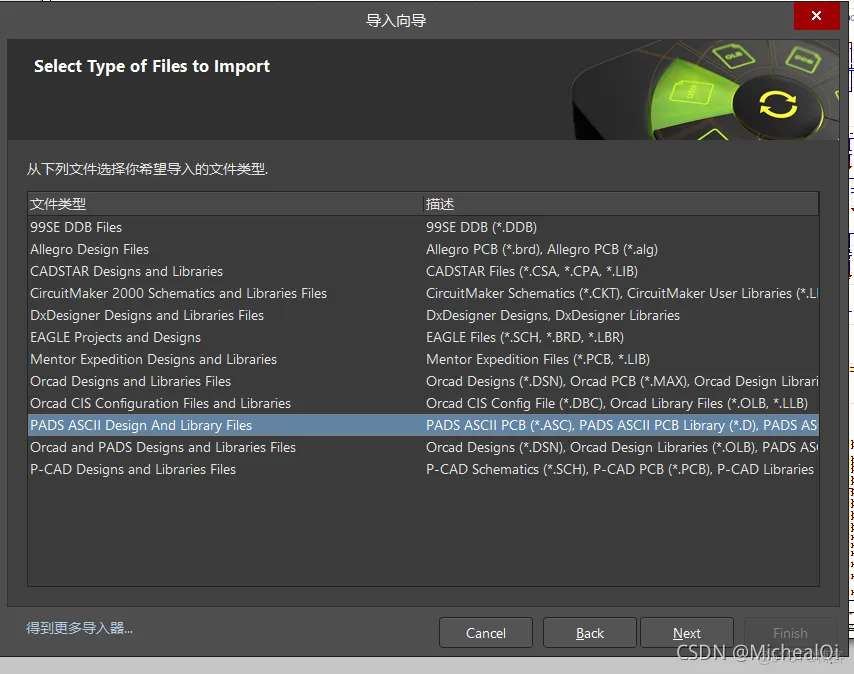The image size is (854, 674).
Task: Go to previous step with Back
Action: click(589, 633)
